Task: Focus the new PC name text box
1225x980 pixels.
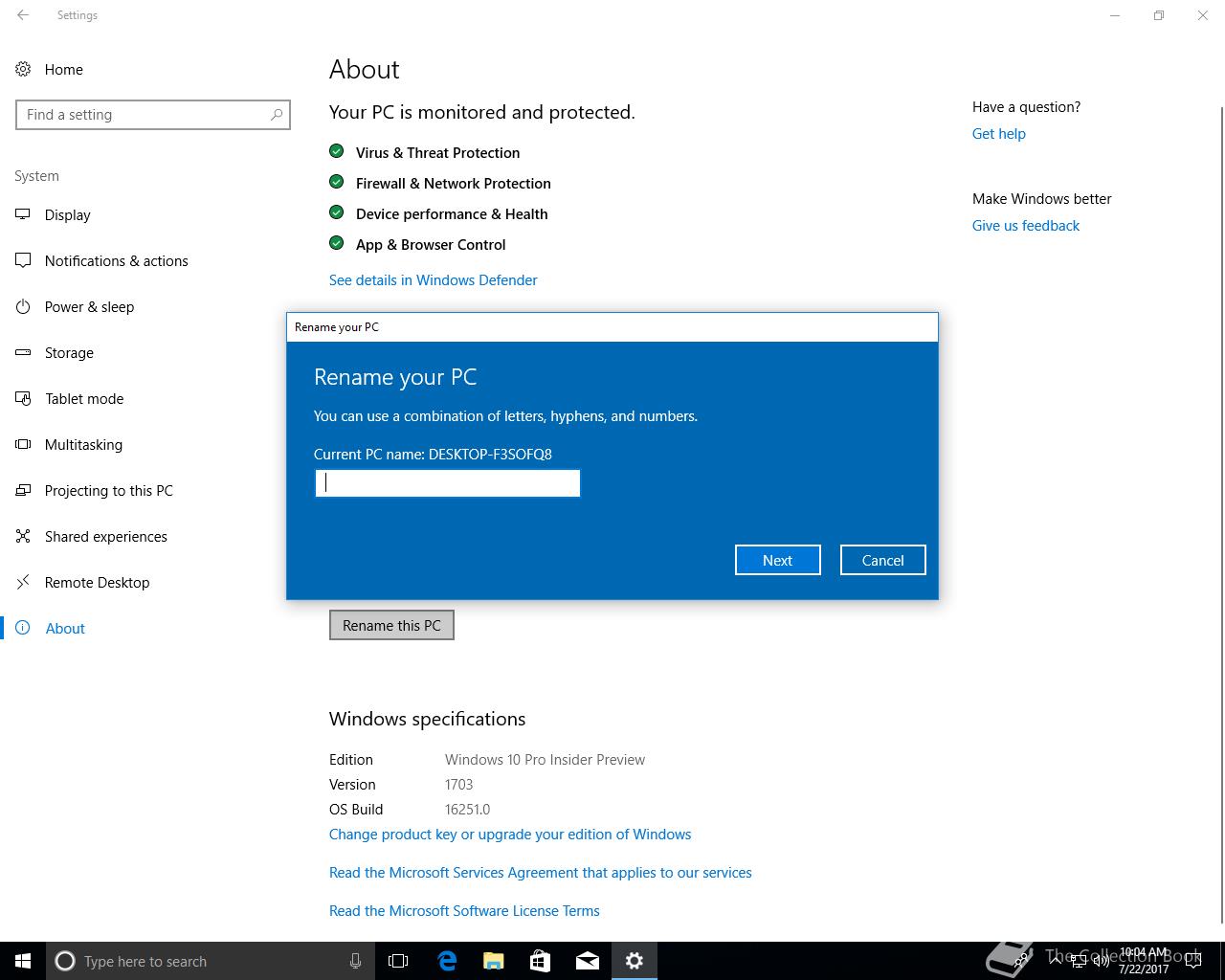Action: click(448, 483)
